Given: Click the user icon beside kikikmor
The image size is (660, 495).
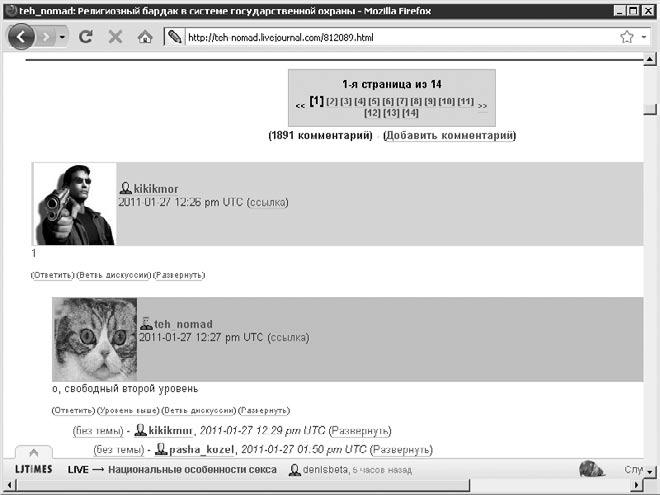Looking at the screenshot, I should coord(126,188).
